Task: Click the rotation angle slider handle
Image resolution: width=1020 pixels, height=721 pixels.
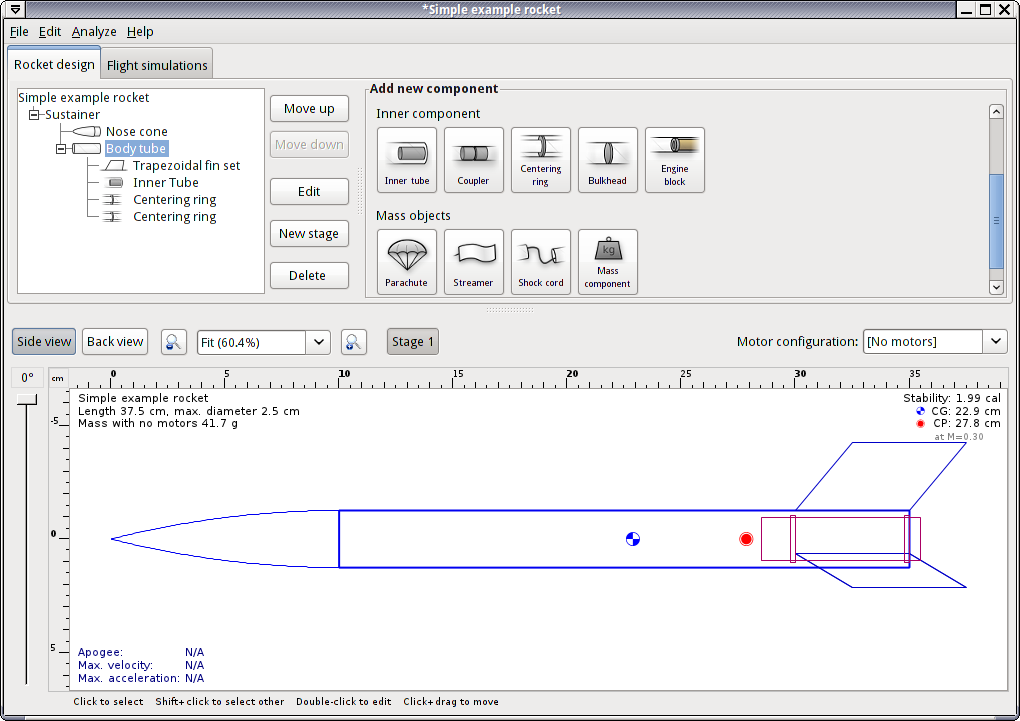Action: [28, 400]
